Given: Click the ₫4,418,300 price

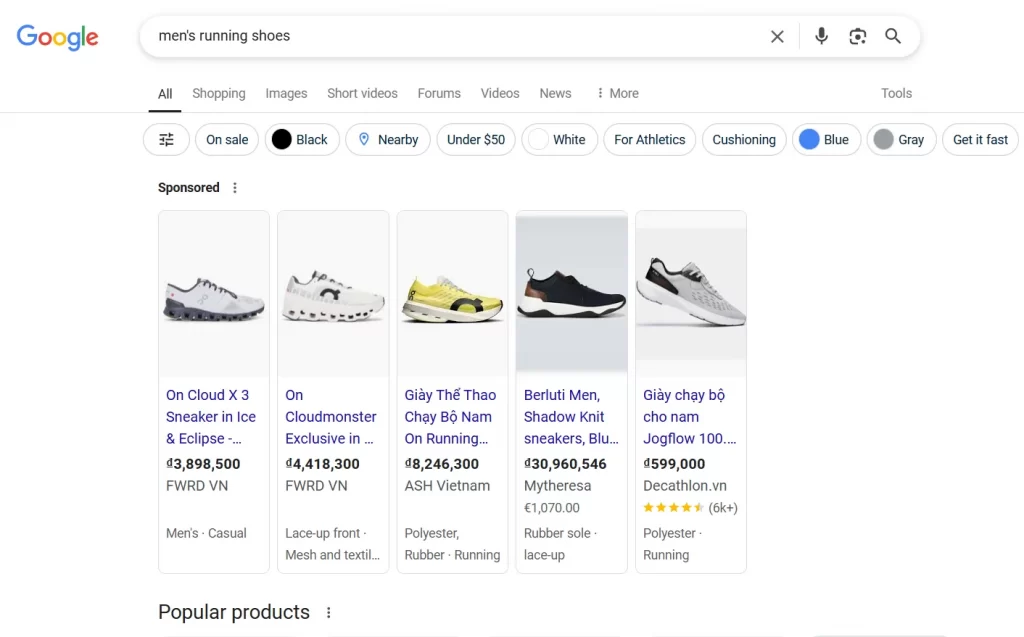Looking at the screenshot, I should [322, 464].
